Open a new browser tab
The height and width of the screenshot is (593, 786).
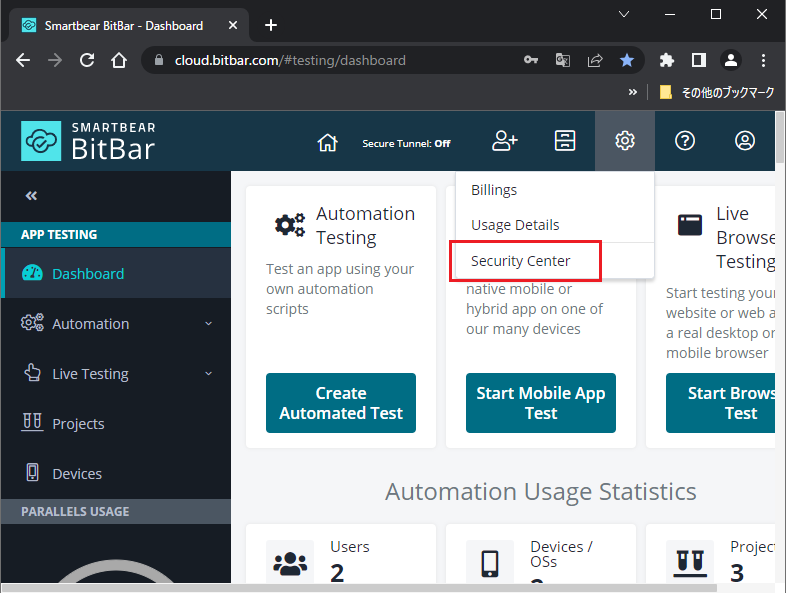click(x=271, y=25)
